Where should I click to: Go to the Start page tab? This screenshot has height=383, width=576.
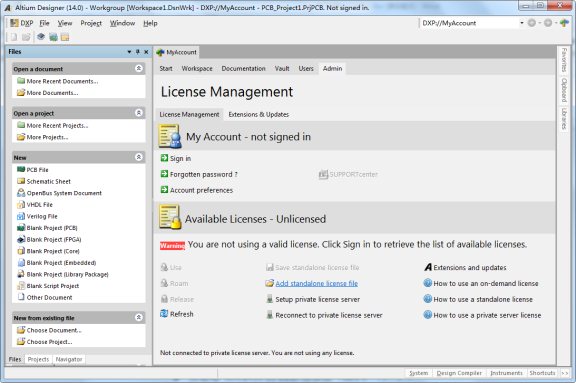tap(166, 69)
